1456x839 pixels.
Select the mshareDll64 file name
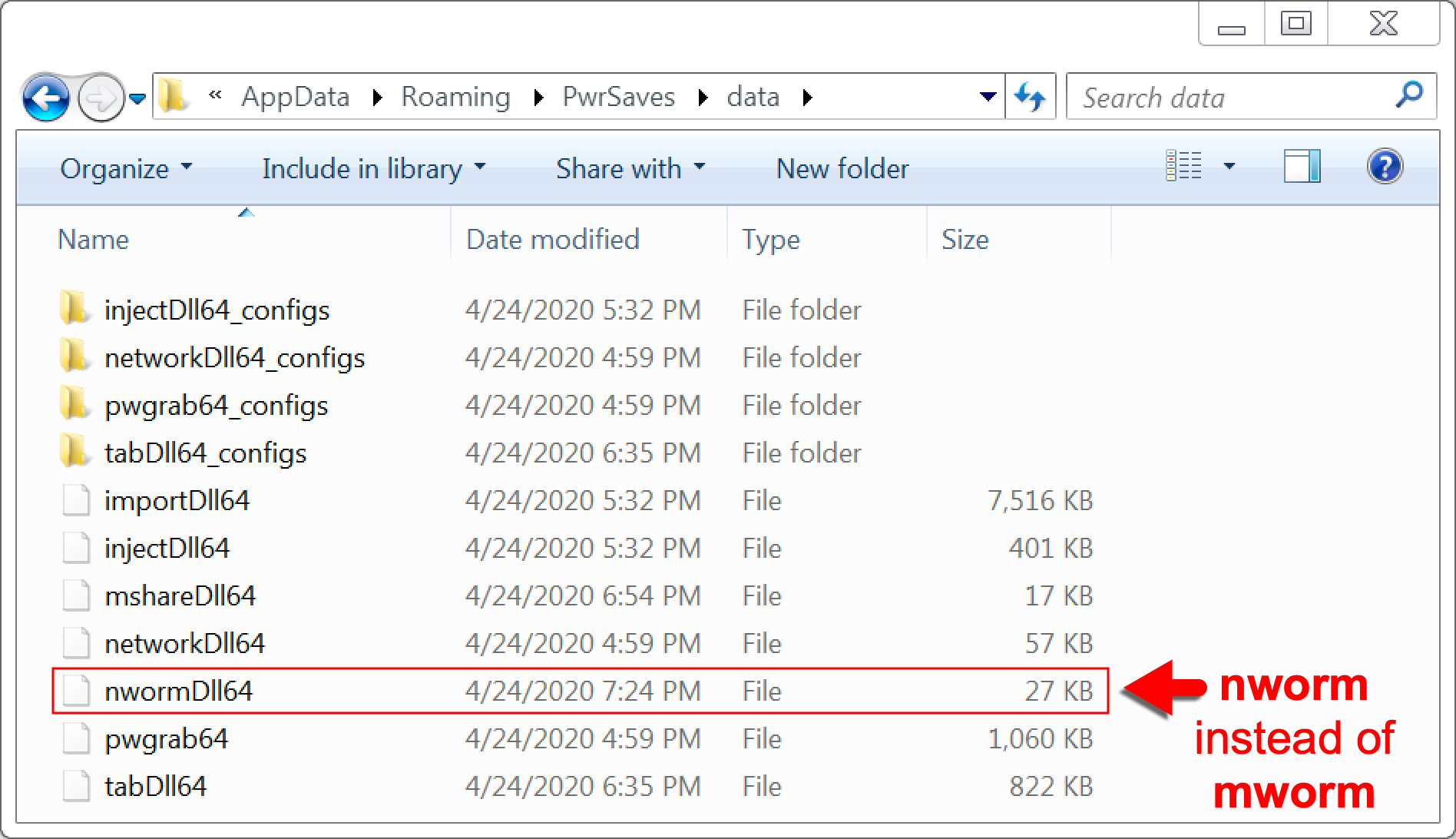(x=180, y=596)
